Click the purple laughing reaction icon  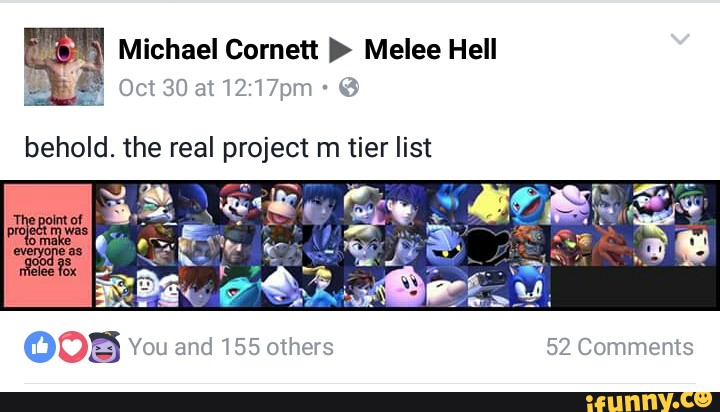[104, 346]
